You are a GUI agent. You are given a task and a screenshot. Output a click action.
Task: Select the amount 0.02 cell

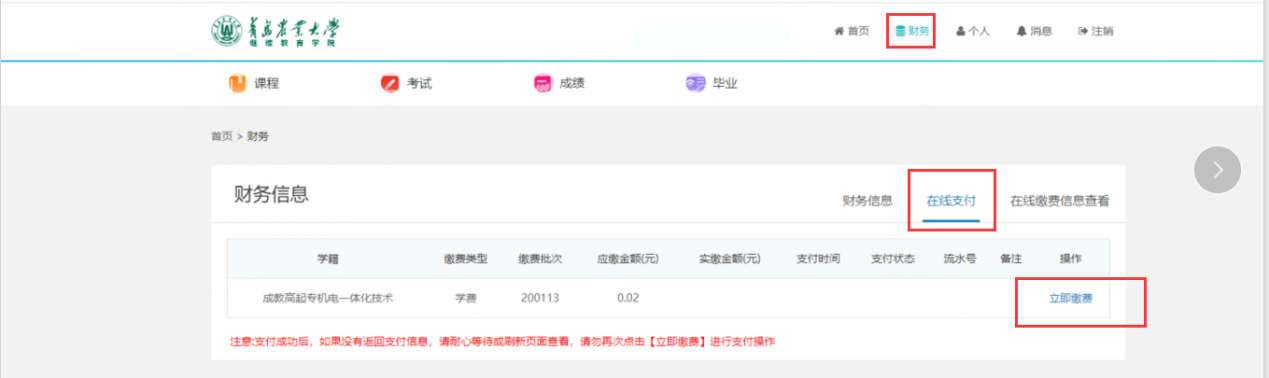628,298
